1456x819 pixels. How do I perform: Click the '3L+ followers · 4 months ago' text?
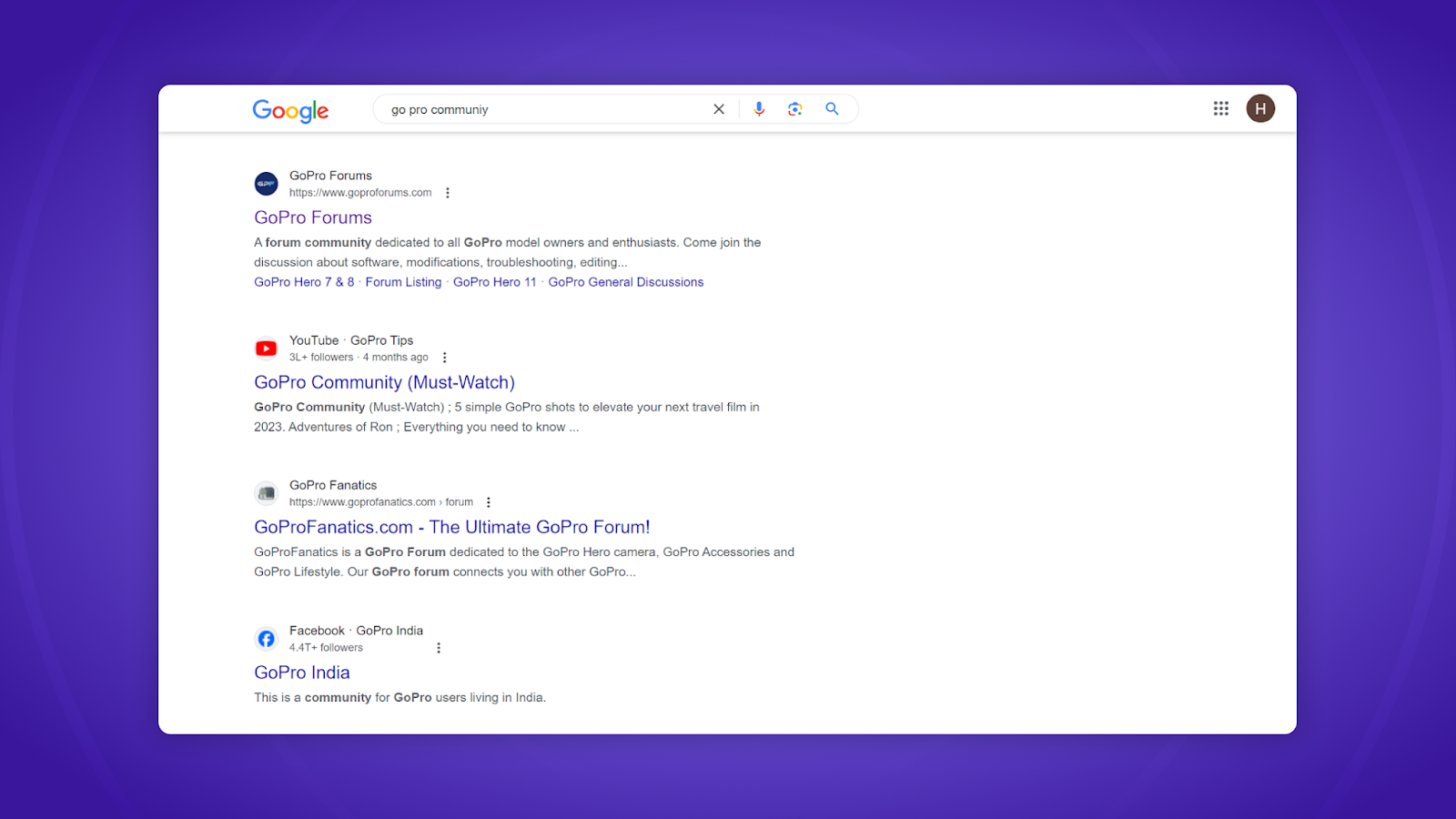click(x=359, y=358)
